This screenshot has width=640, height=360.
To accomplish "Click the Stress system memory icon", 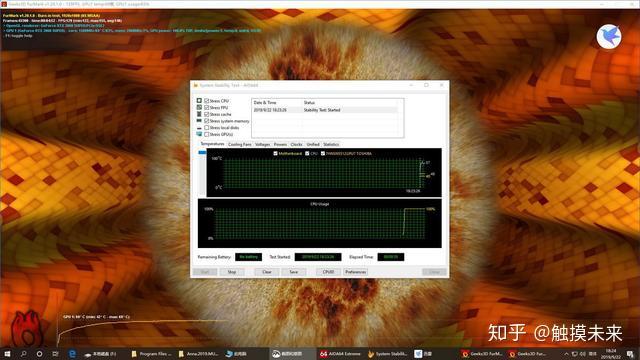I will coord(199,121).
